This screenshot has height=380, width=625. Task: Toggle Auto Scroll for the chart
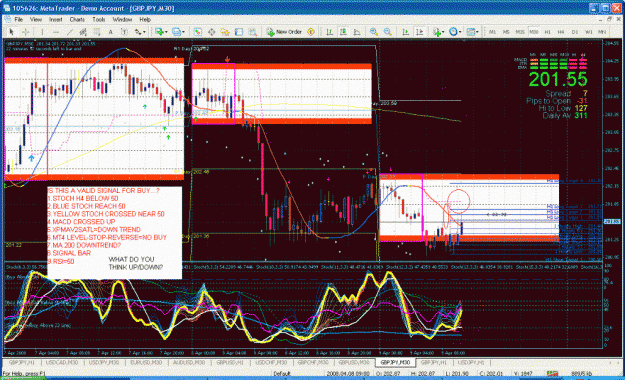[x=405, y=32]
